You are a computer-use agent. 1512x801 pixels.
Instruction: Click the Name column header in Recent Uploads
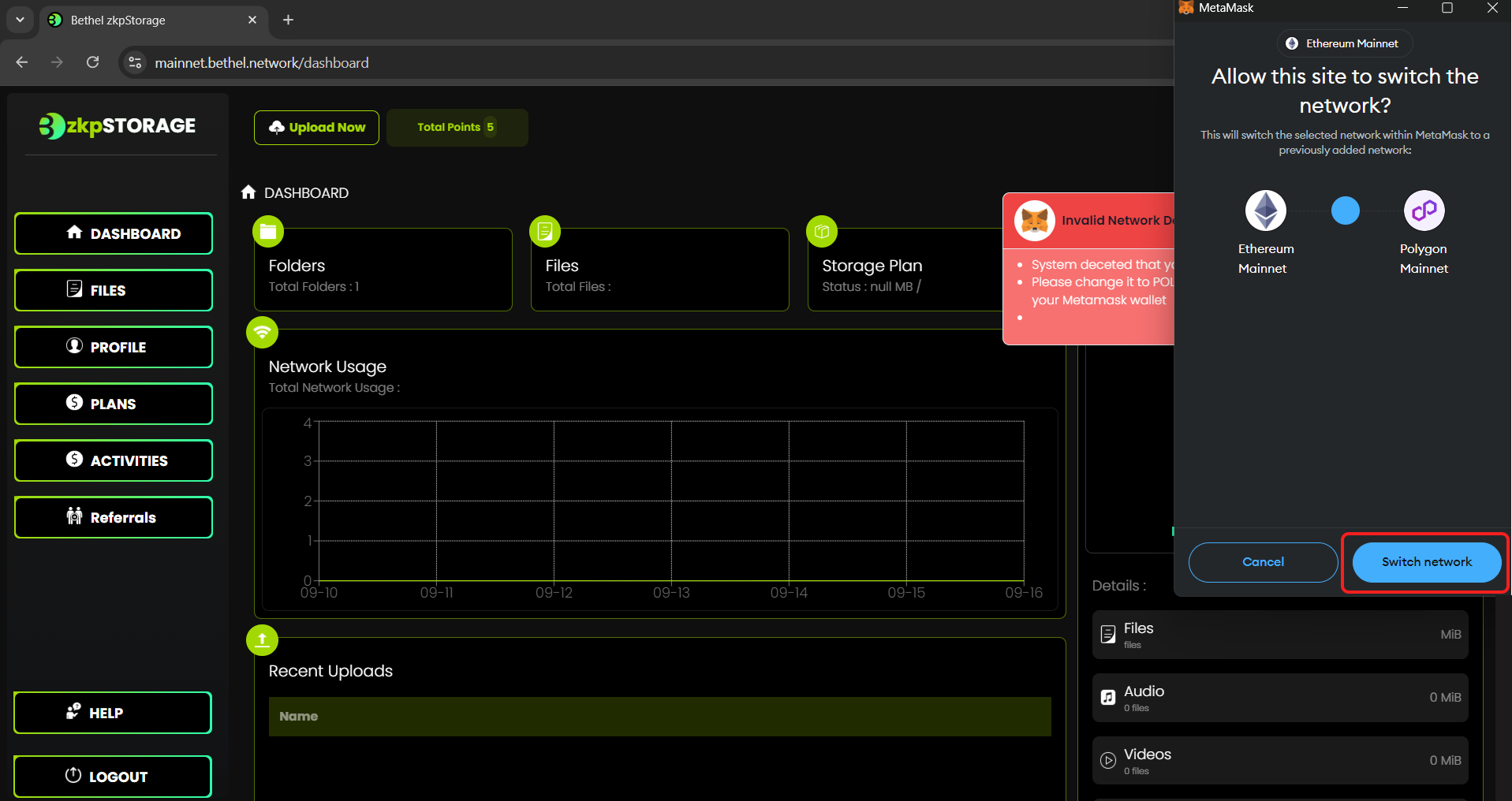299,717
